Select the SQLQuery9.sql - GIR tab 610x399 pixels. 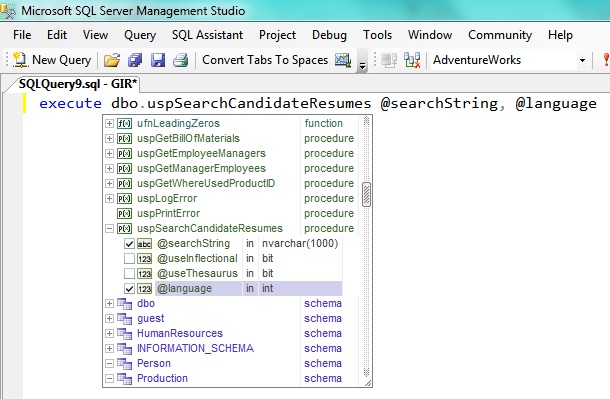coord(78,84)
